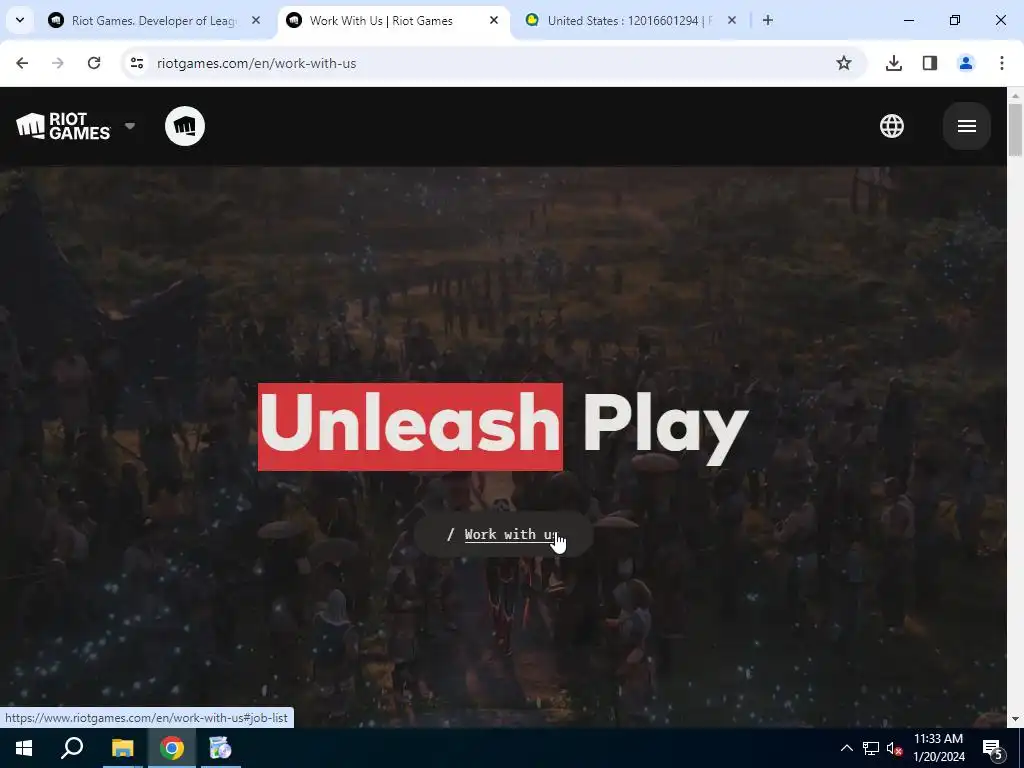This screenshot has width=1024, height=768.
Task: Click the scrollbar up arrow
Action: coord(1015,95)
